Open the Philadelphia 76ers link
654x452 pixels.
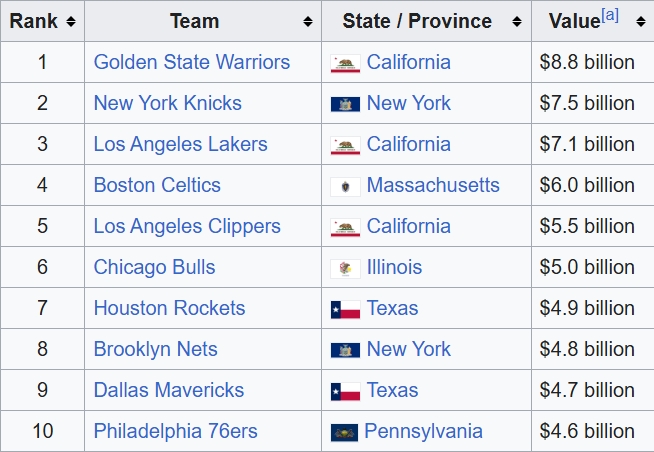[x=175, y=431]
